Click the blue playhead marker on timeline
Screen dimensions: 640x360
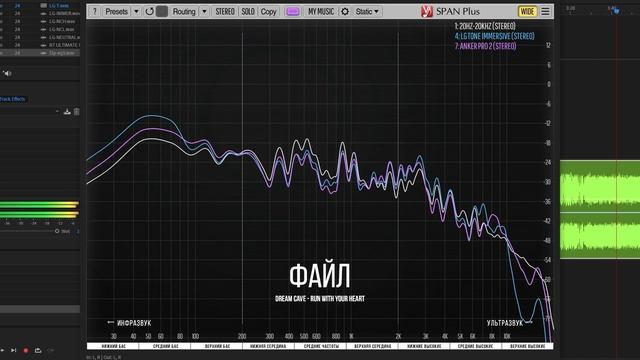(616, 11)
